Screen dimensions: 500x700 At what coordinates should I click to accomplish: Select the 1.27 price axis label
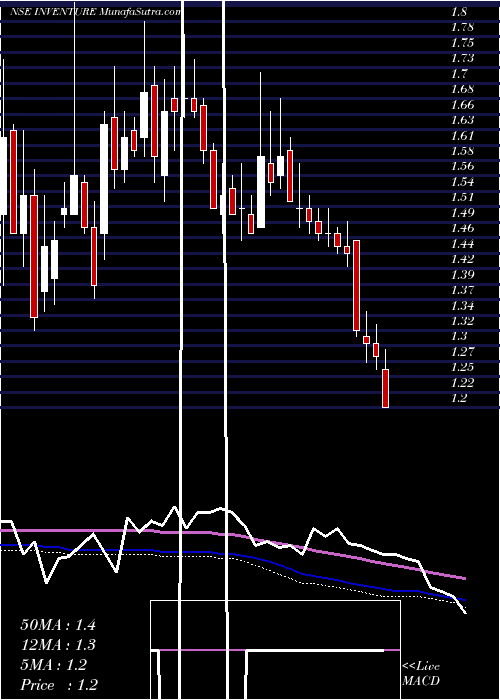(x=462, y=352)
